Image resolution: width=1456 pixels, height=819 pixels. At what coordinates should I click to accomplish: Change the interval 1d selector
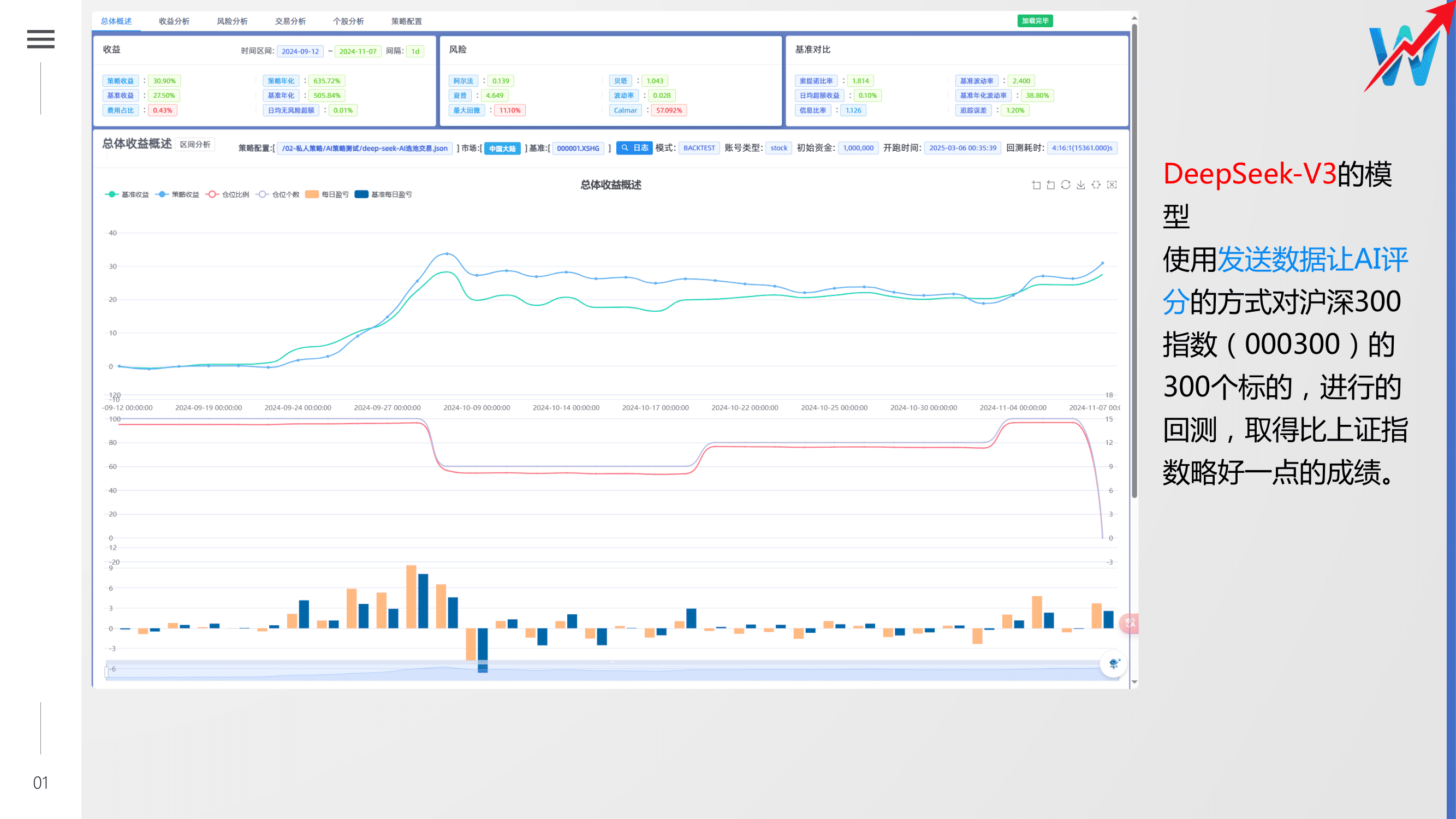pos(415,51)
